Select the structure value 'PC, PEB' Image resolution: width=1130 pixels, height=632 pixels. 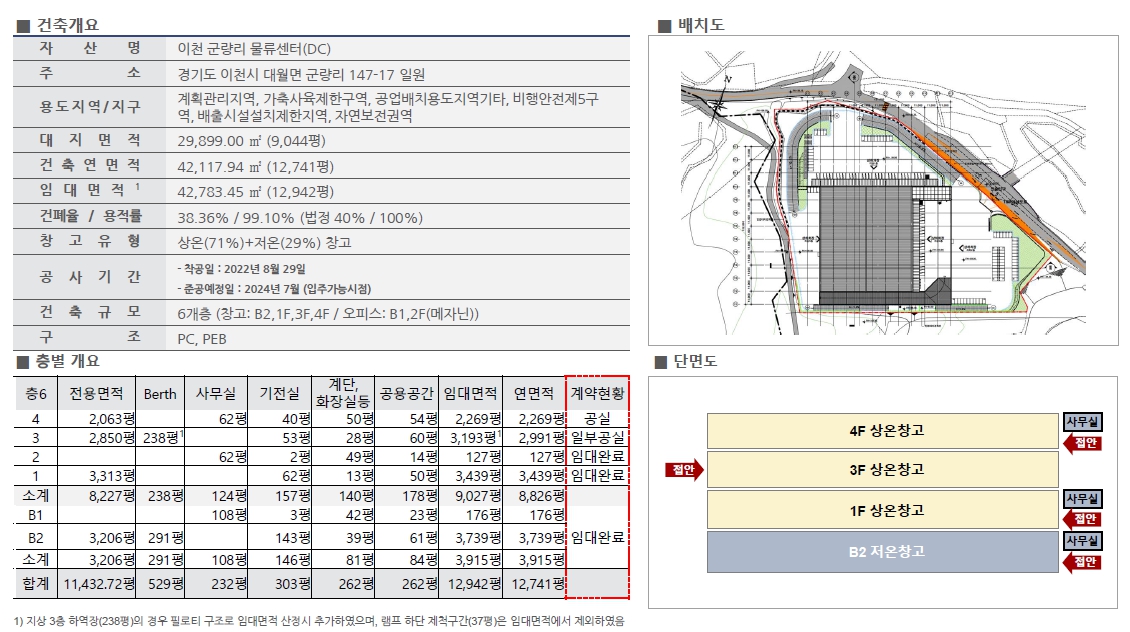[202, 339]
